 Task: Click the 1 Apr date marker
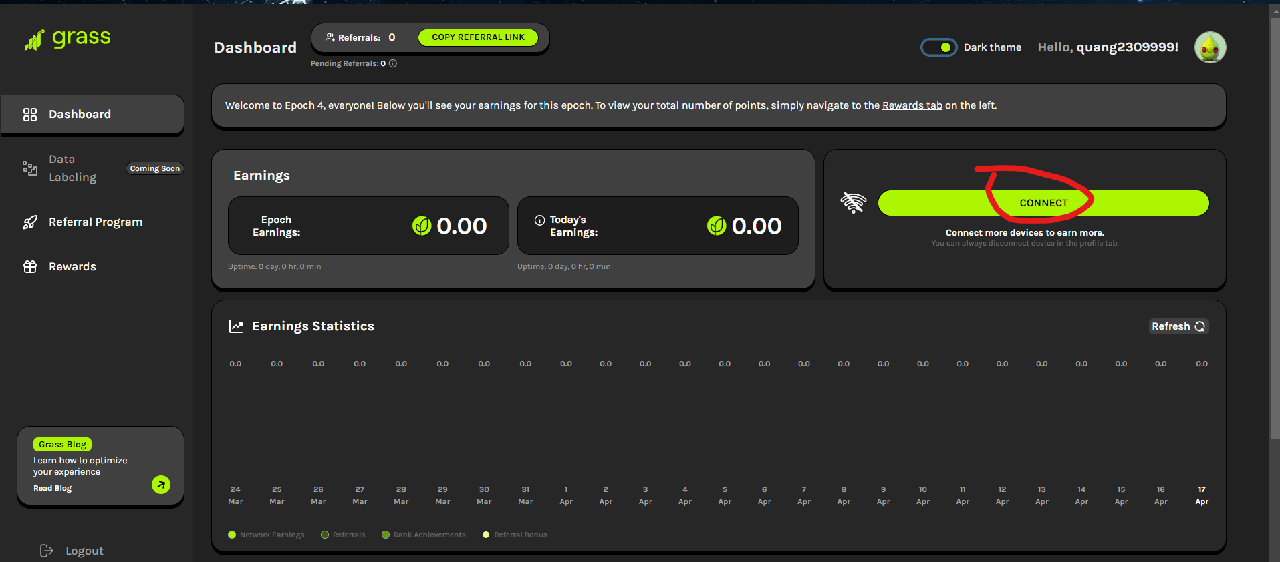tap(565, 495)
